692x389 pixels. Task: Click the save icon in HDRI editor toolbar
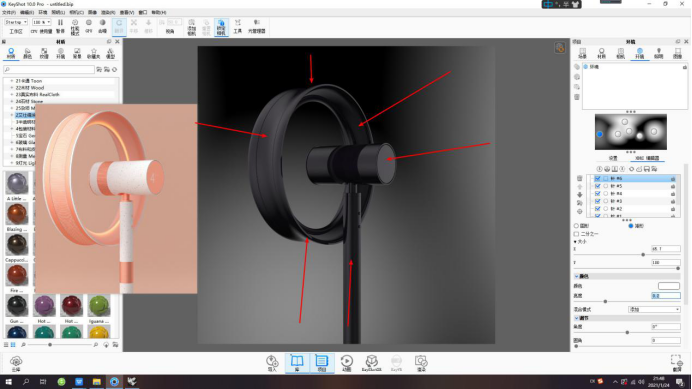(647, 169)
